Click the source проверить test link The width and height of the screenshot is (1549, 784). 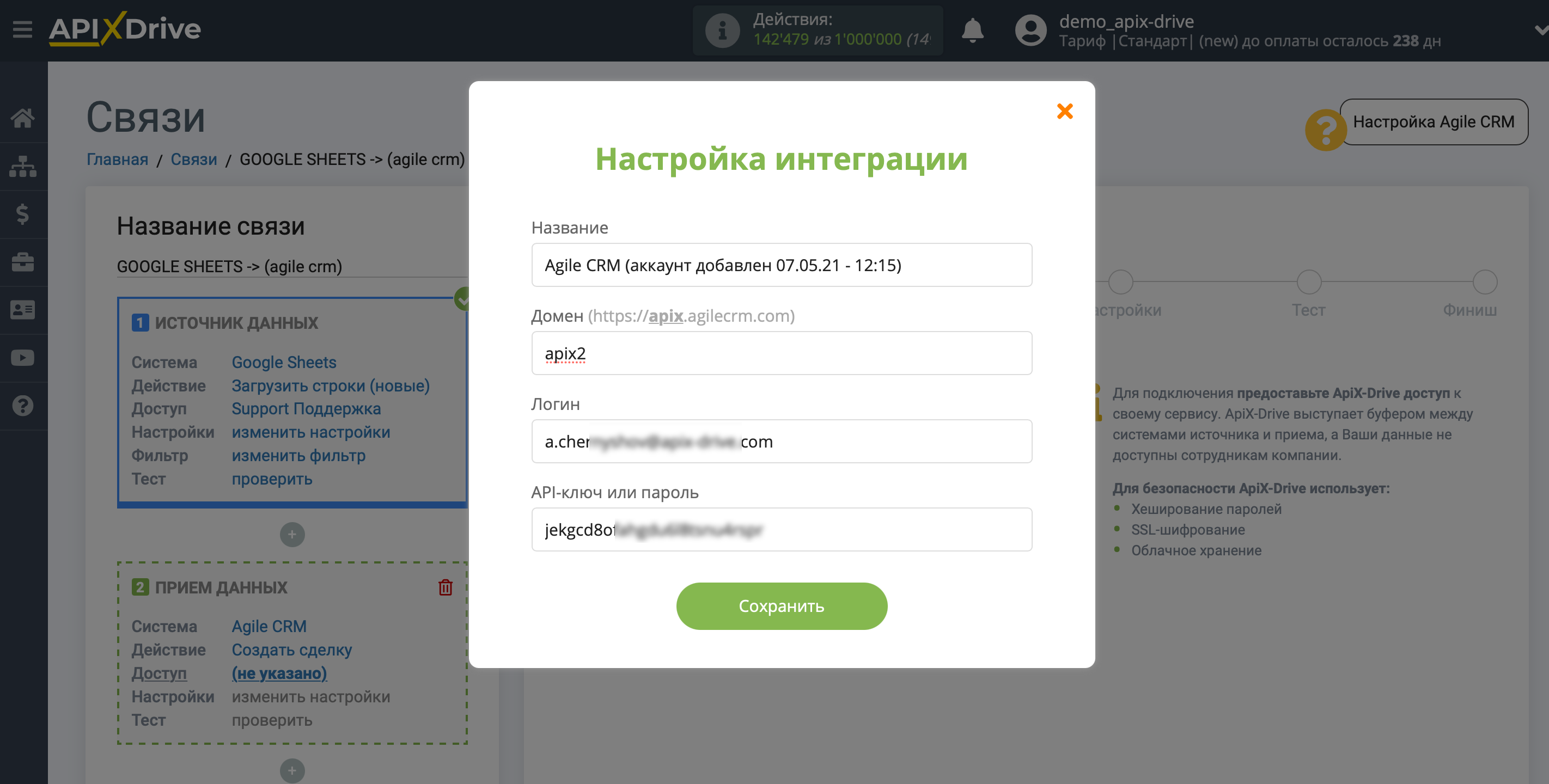(x=272, y=479)
